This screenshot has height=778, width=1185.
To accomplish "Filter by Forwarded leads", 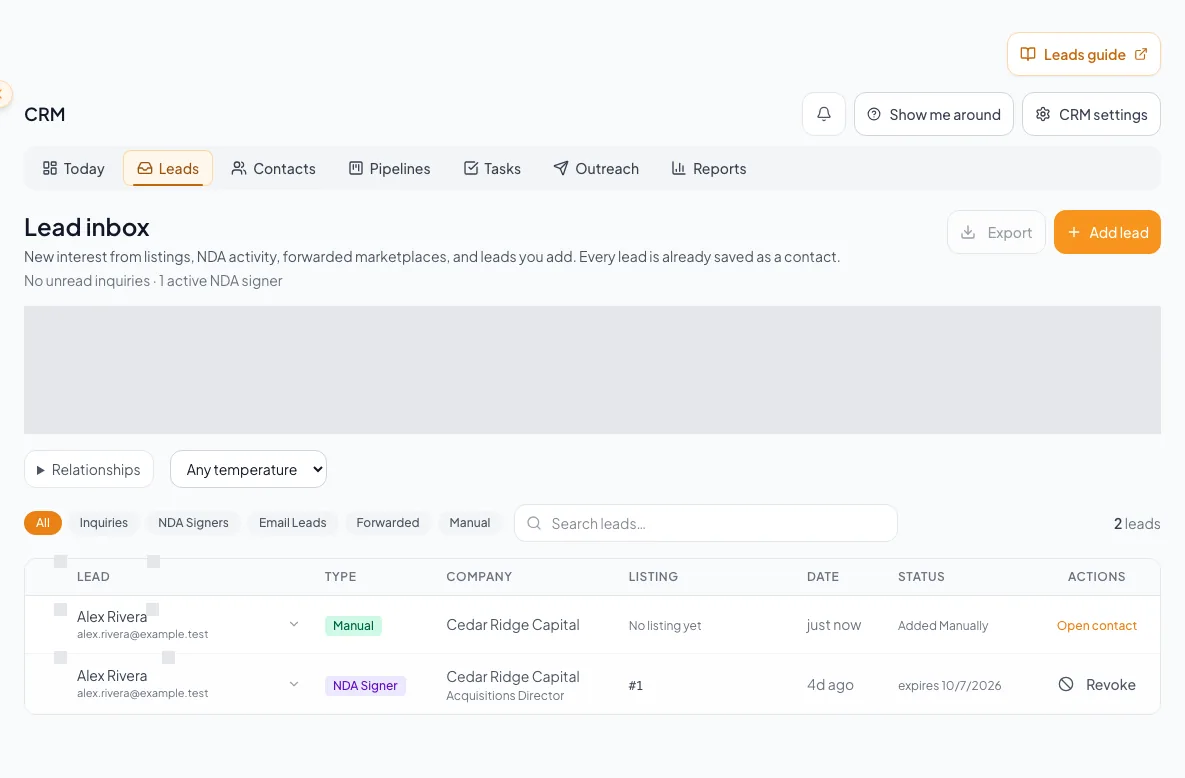I will point(388,522).
